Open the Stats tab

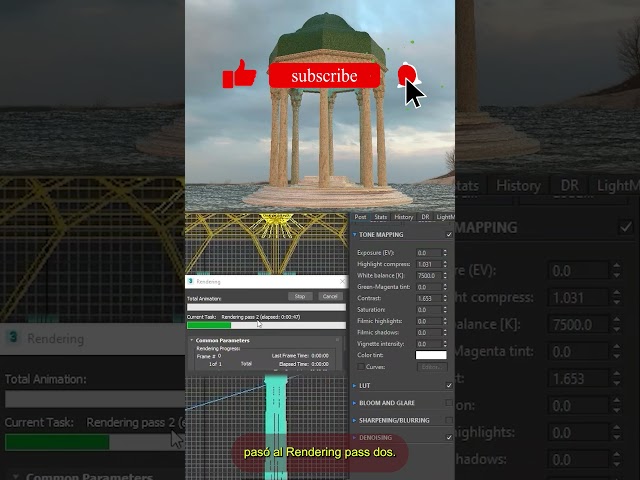coord(380,217)
